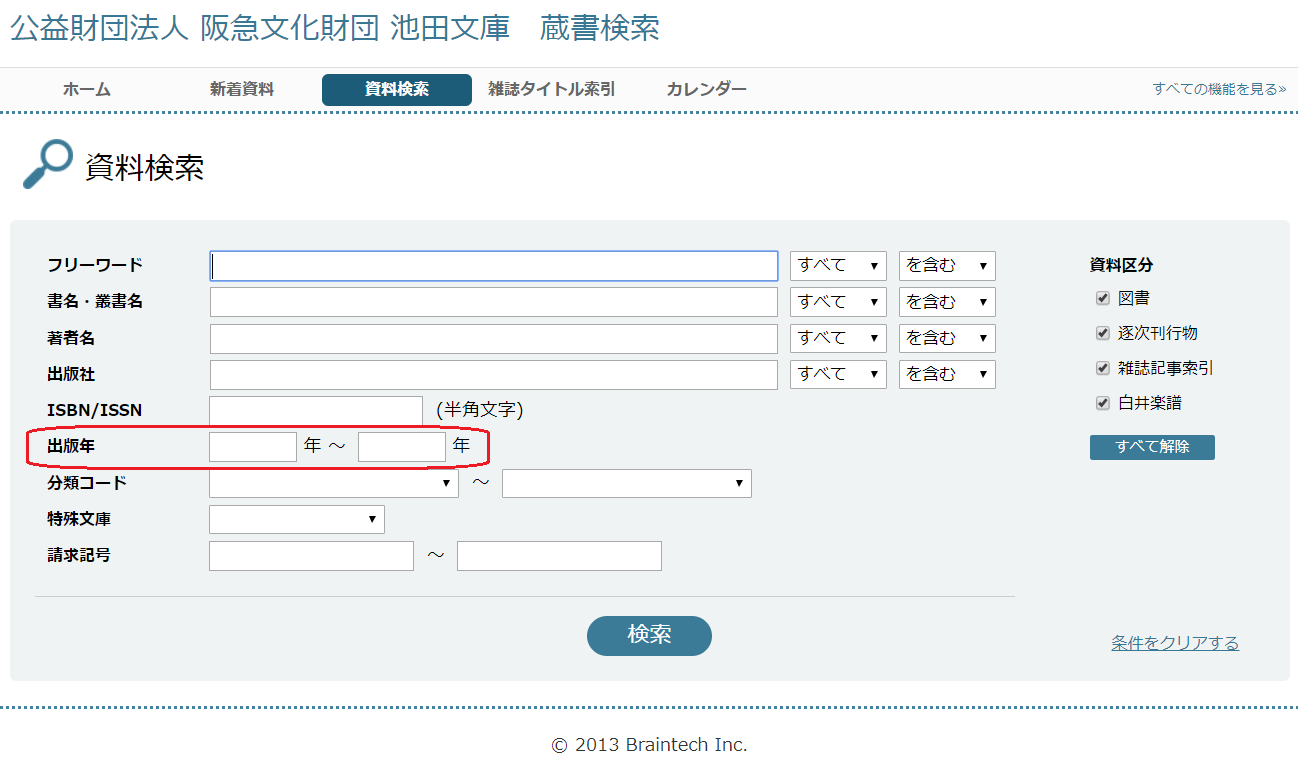Go to the ホーム tab

pyautogui.click(x=87, y=89)
